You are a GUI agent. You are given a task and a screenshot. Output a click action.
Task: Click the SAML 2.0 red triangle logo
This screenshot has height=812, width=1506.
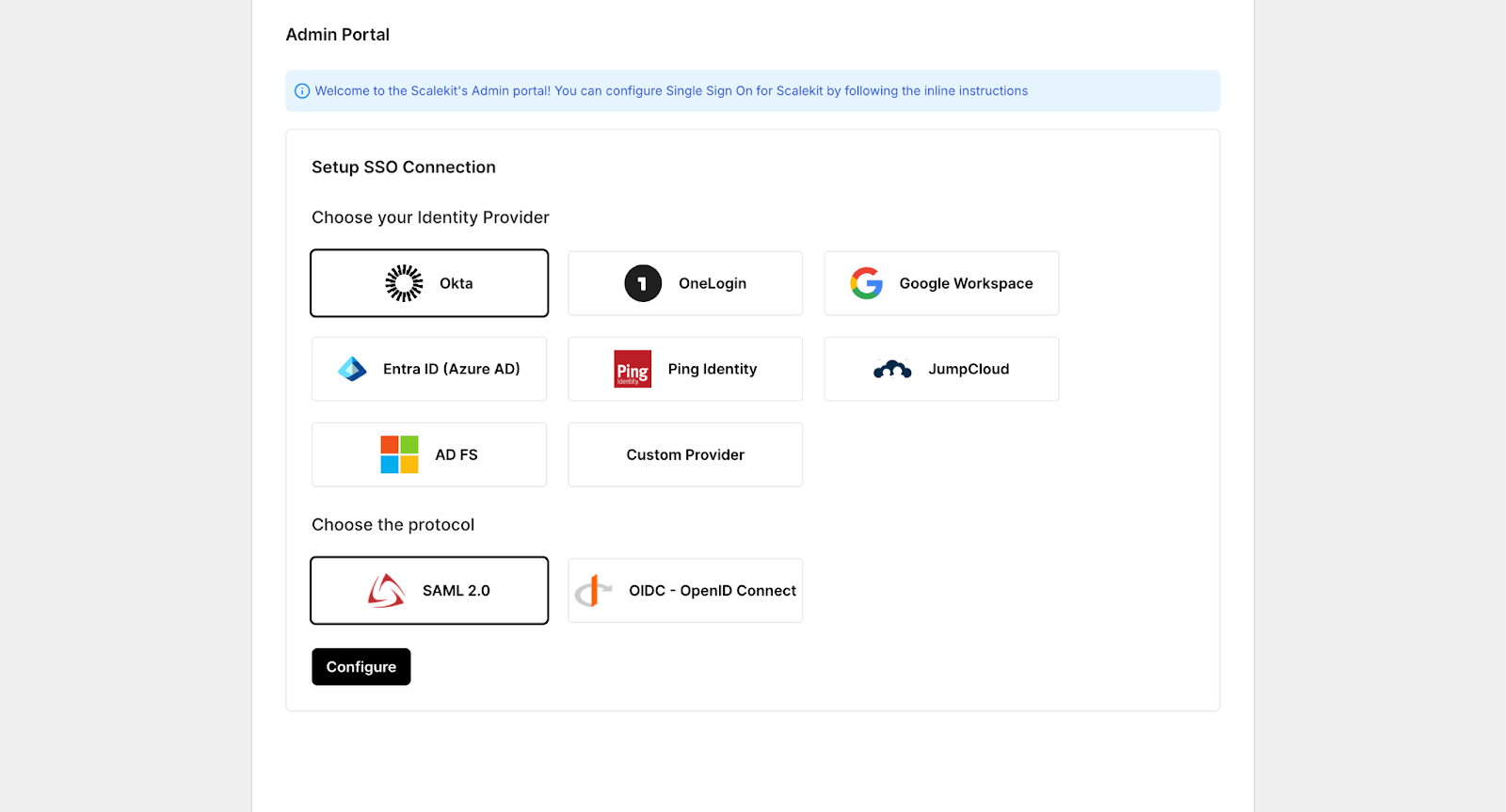pyautogui.click(x=386, y=591)
